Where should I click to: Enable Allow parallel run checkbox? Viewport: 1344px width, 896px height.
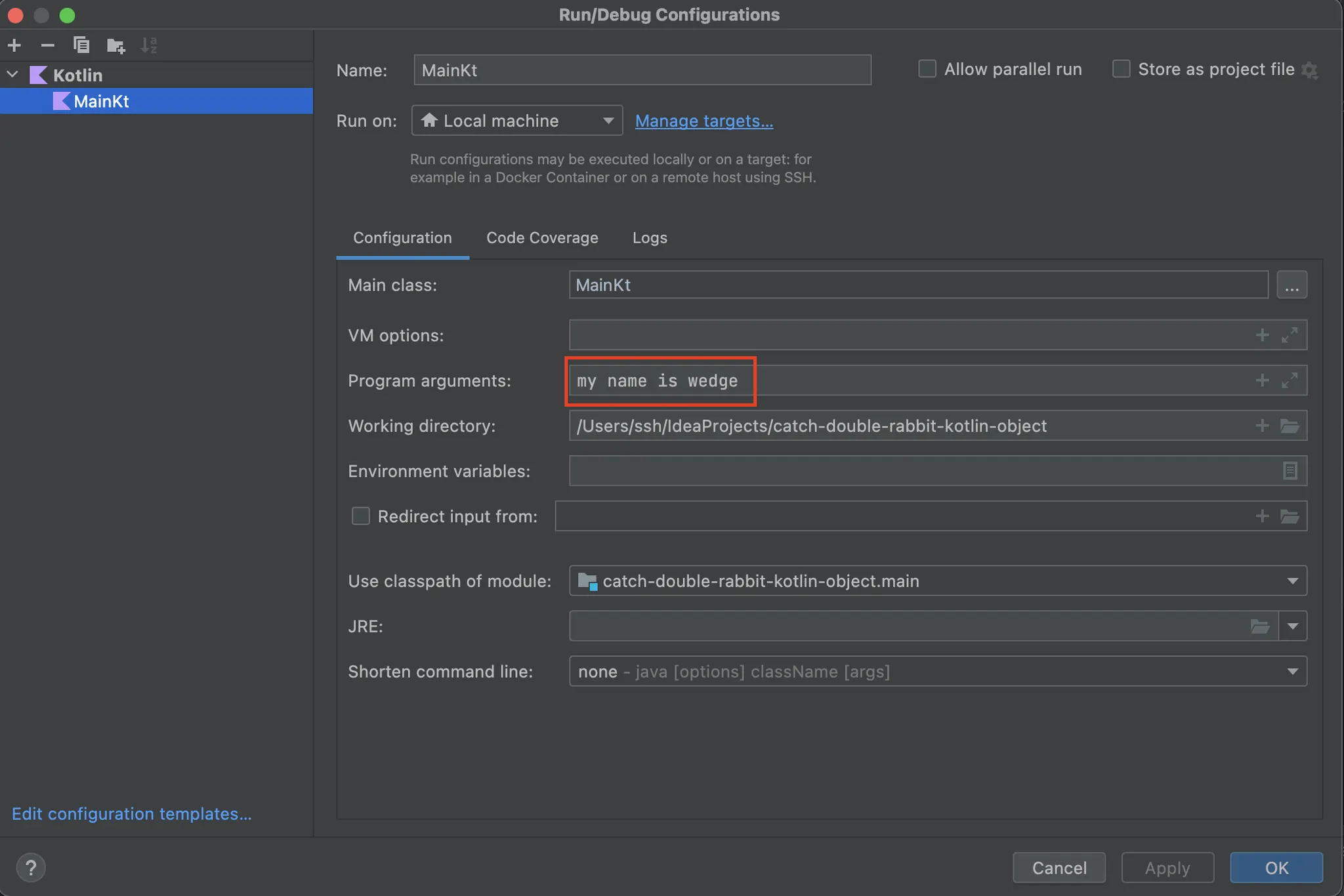tap(927, 69)
